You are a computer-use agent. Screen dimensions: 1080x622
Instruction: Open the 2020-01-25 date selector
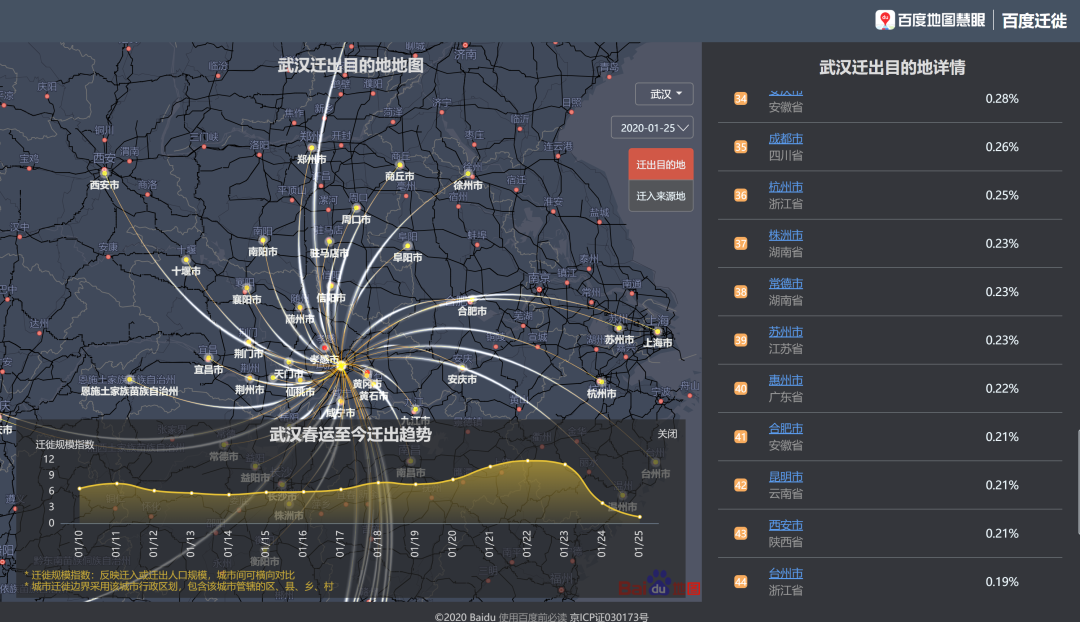[x=652, y=127]
